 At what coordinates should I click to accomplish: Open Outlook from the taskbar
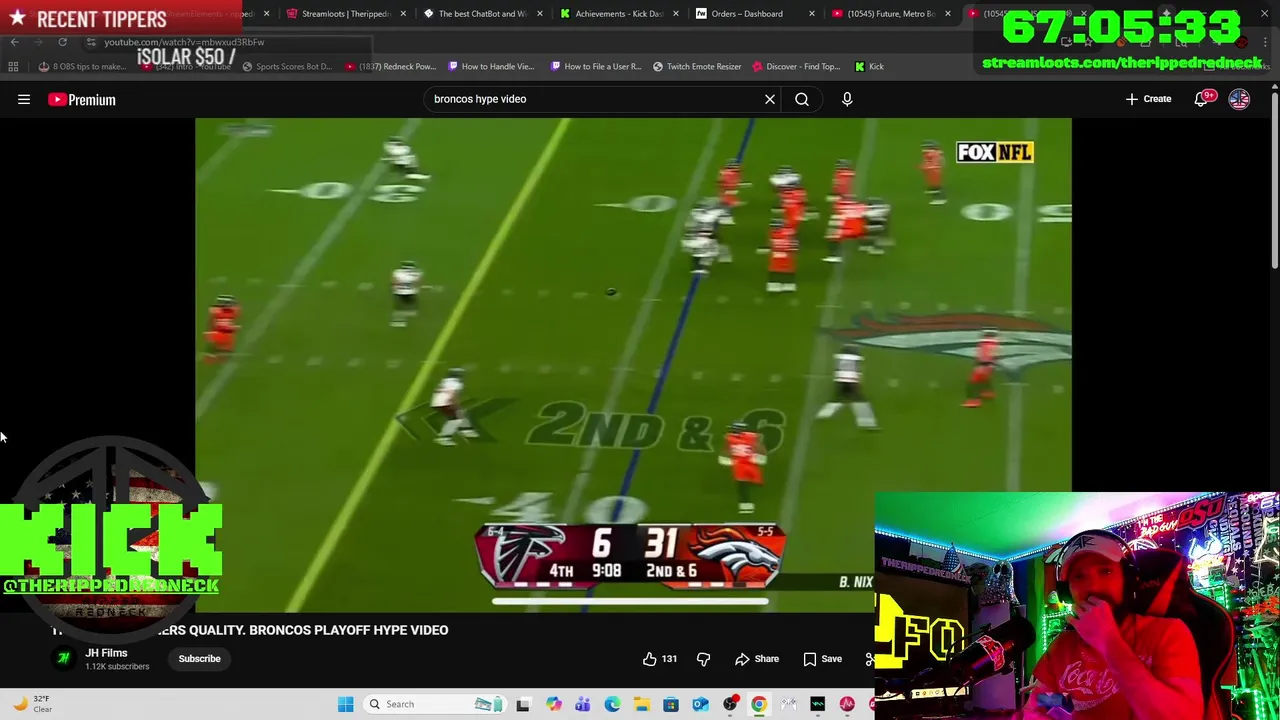700,704
